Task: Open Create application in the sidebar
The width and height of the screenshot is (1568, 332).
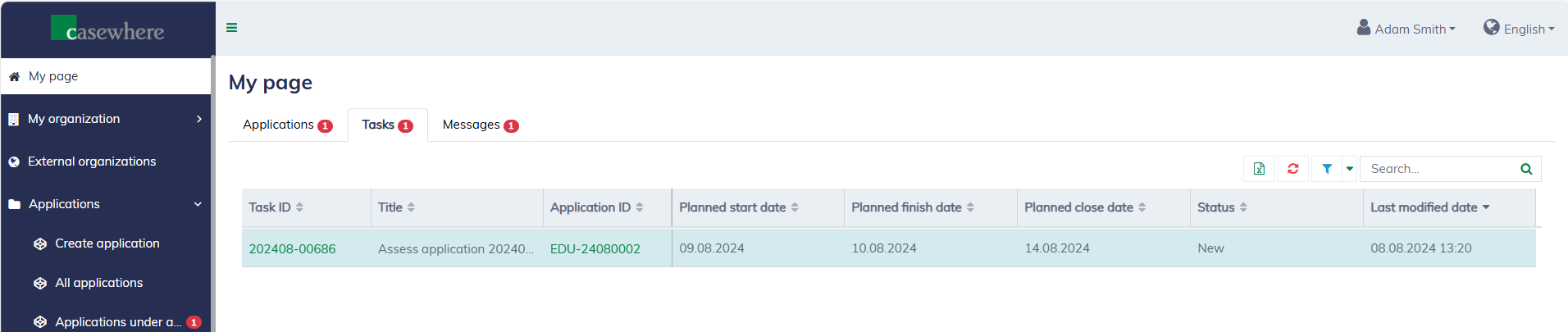Action: click(107, 243)
